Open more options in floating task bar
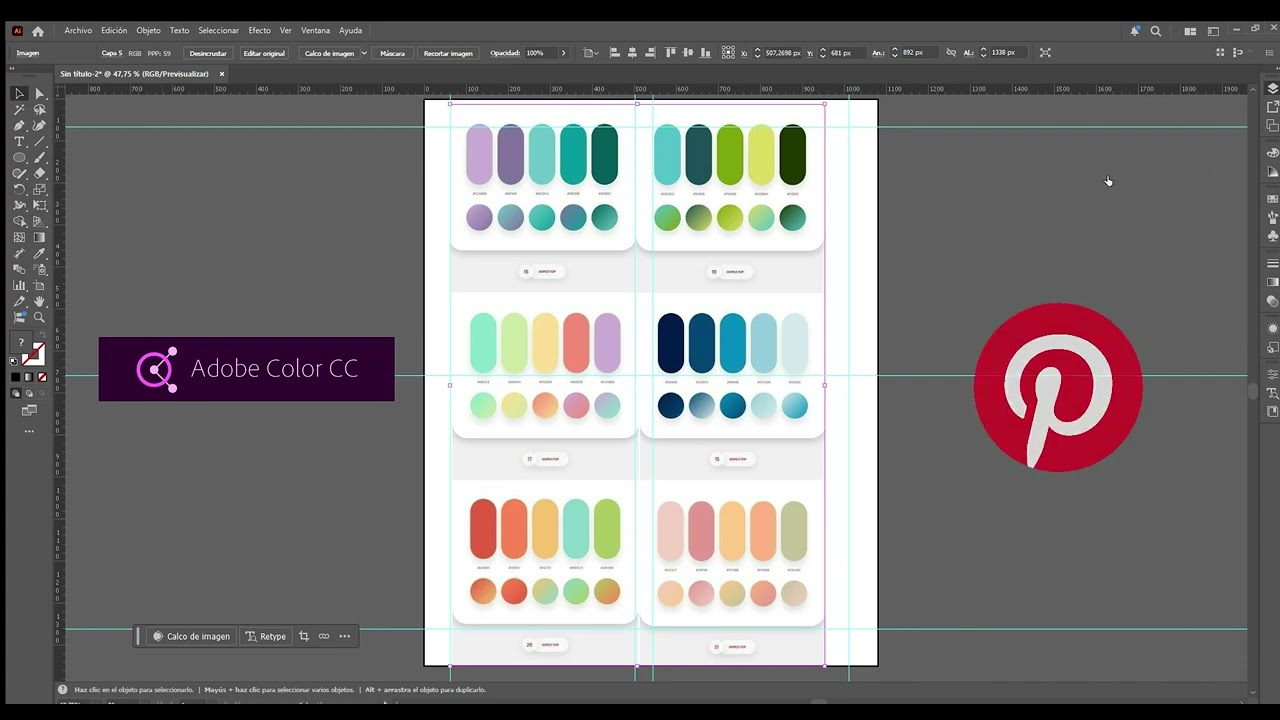The height and width of the screenshot is (720, 1280). 345,636
